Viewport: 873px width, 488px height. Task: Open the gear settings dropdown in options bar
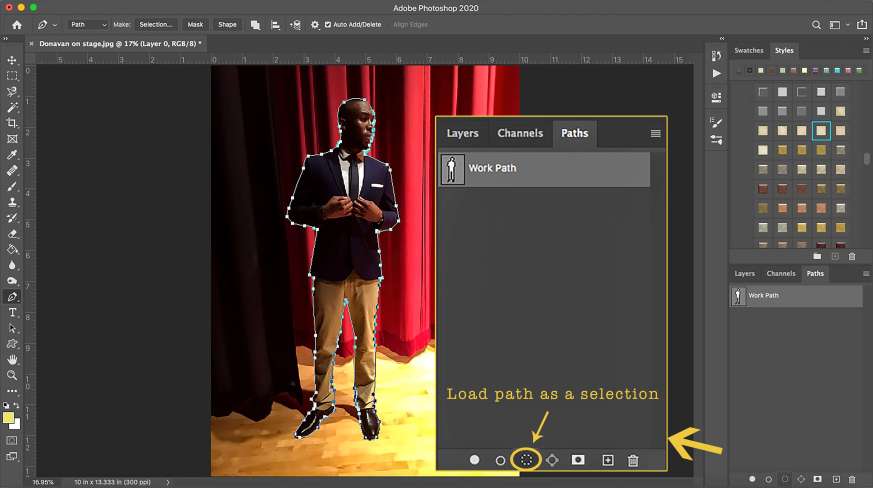(317, 24)
